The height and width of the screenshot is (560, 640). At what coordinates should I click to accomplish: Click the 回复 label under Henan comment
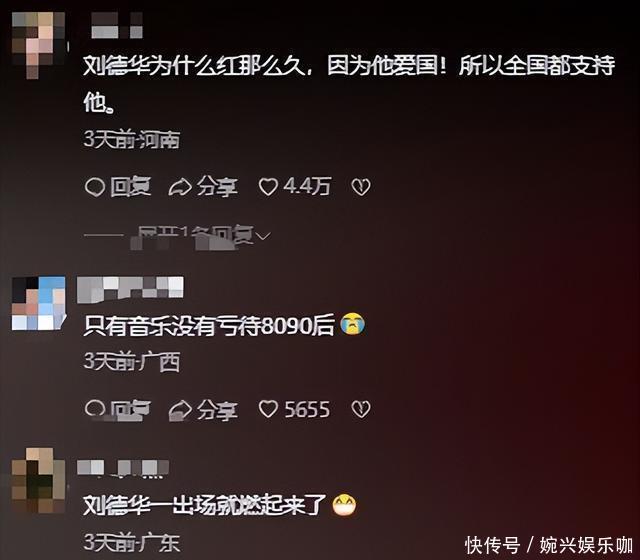[130, 187]
